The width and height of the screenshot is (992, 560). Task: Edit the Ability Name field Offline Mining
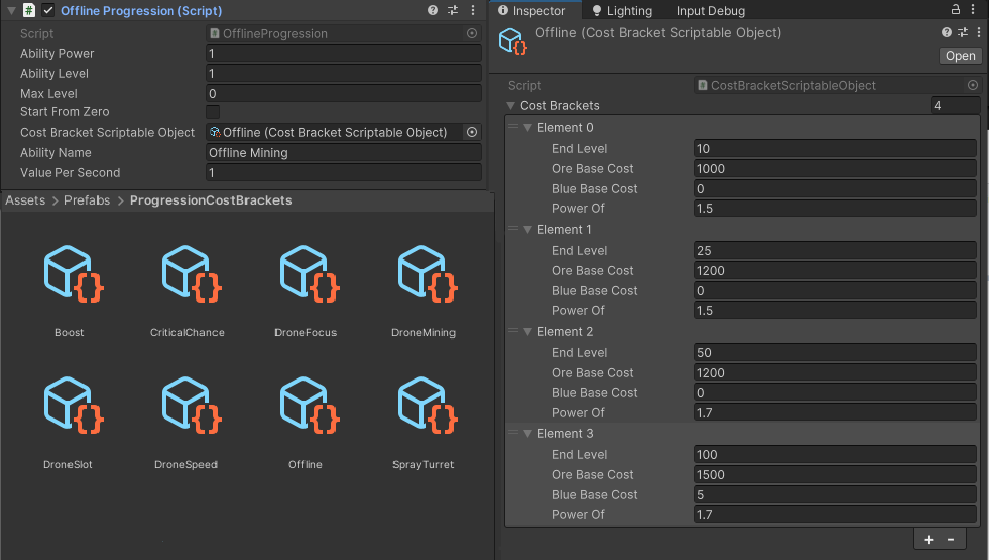coord(344,152)
